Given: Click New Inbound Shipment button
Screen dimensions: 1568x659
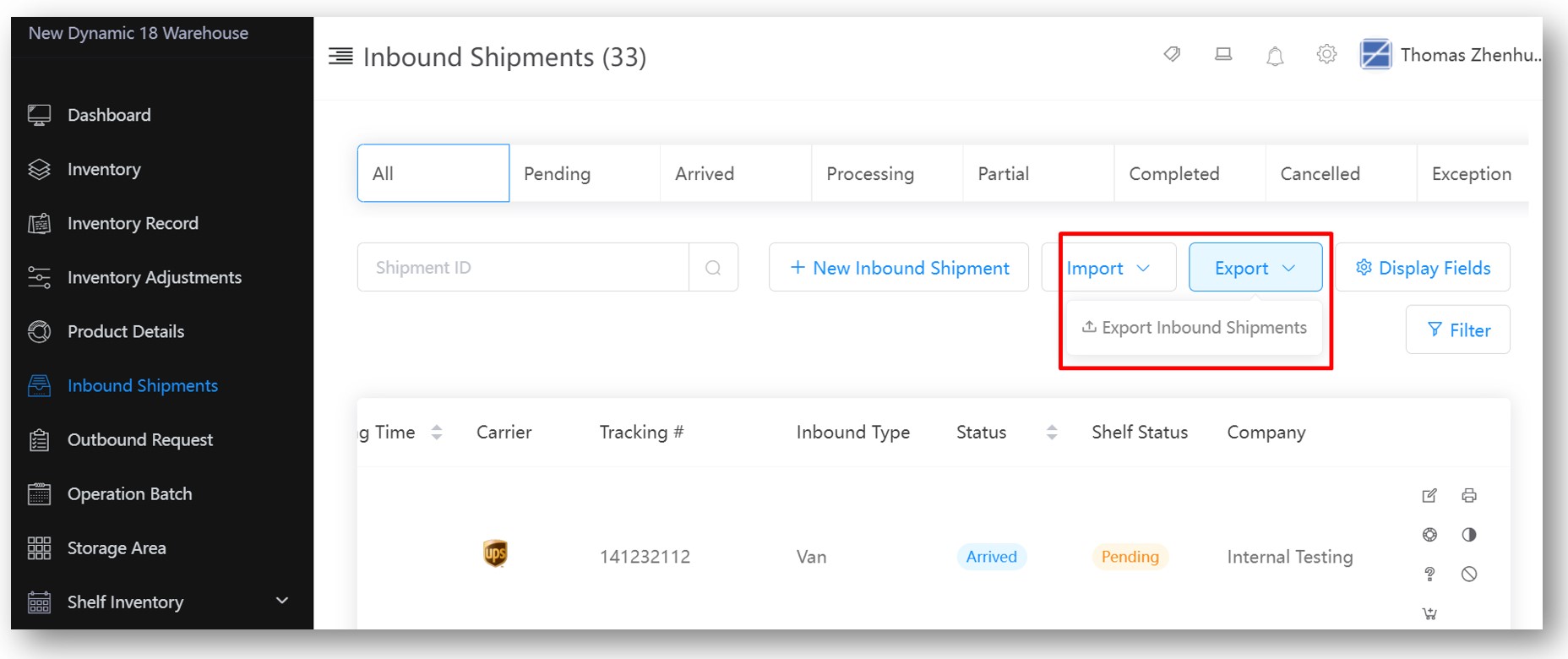Looking at the screenshot, I should tap(899, 268).
